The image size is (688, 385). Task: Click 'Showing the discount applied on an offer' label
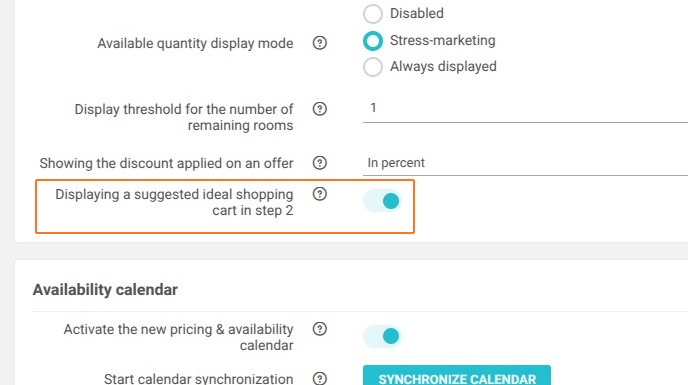(x=166, y=163)
